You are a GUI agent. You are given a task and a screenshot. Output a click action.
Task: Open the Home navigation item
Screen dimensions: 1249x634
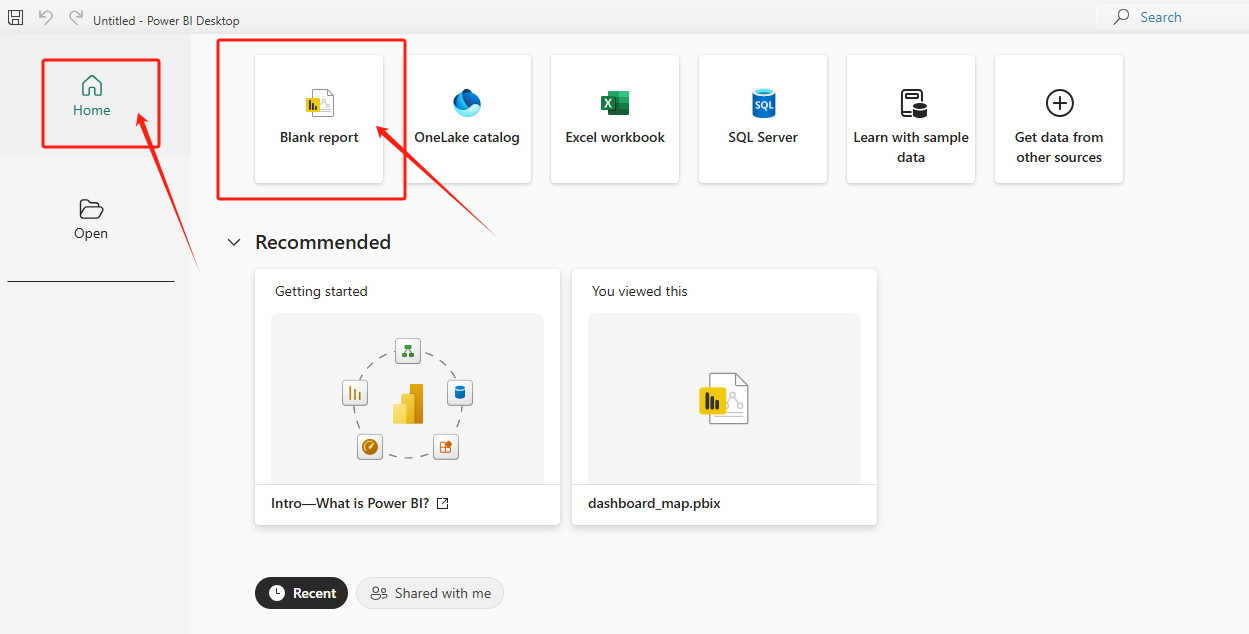click(x=92, y=96)
